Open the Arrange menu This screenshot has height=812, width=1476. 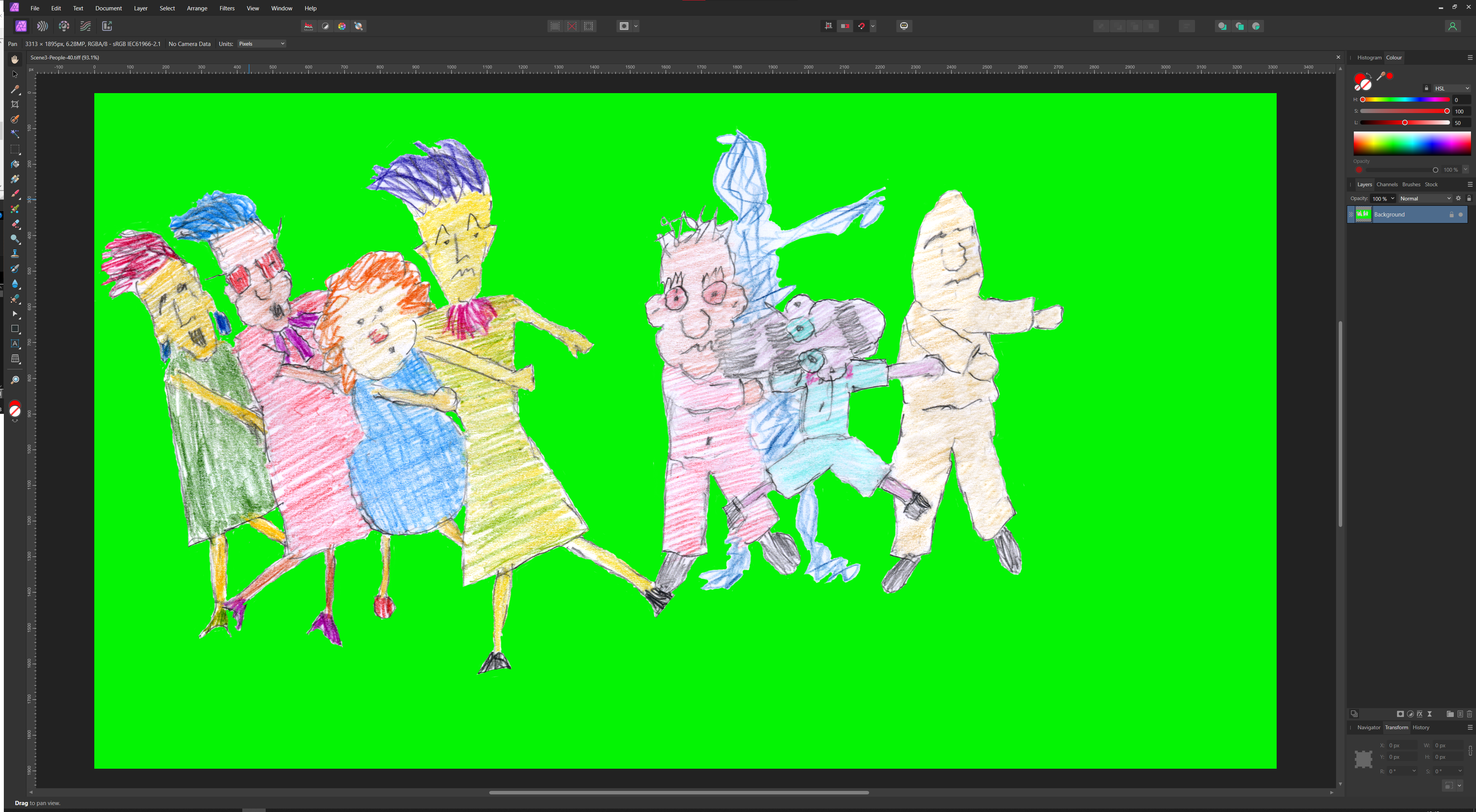(x=197, y=8)
